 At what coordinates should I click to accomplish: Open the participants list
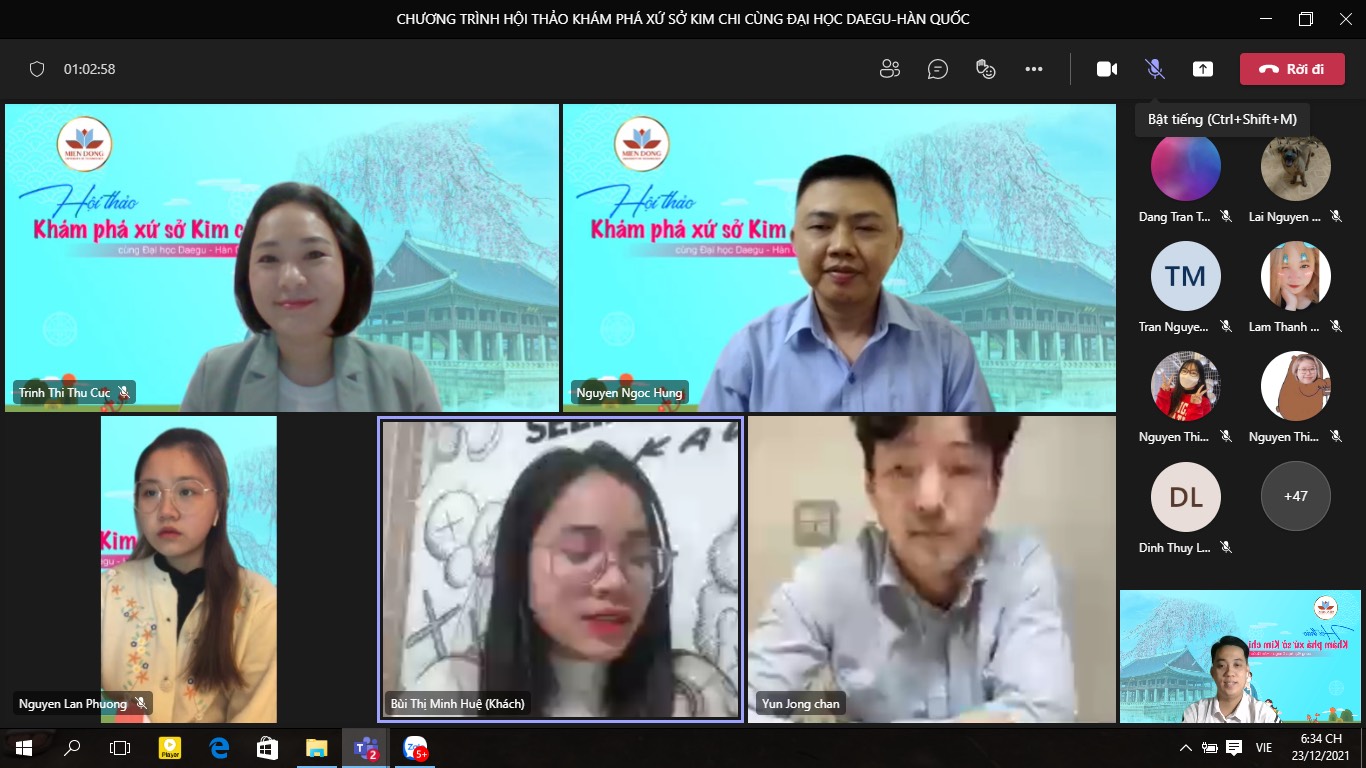890,68
